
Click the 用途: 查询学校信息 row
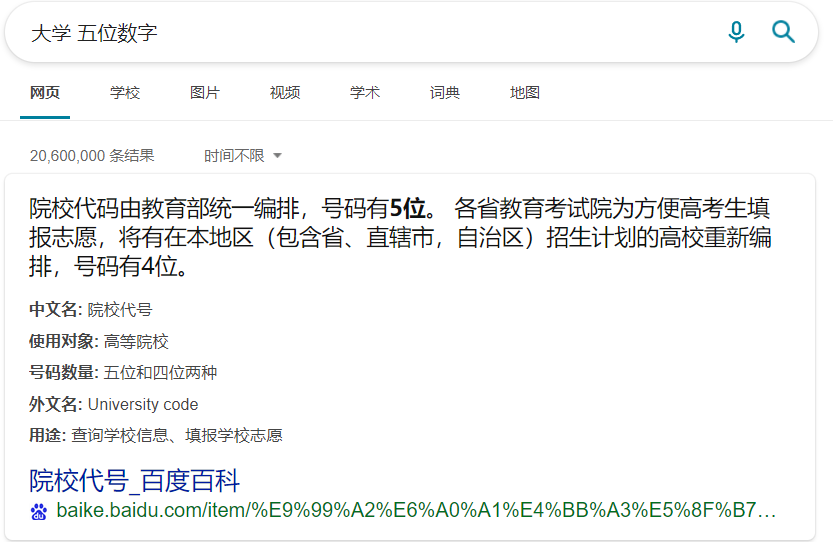[x=156, y=436]
